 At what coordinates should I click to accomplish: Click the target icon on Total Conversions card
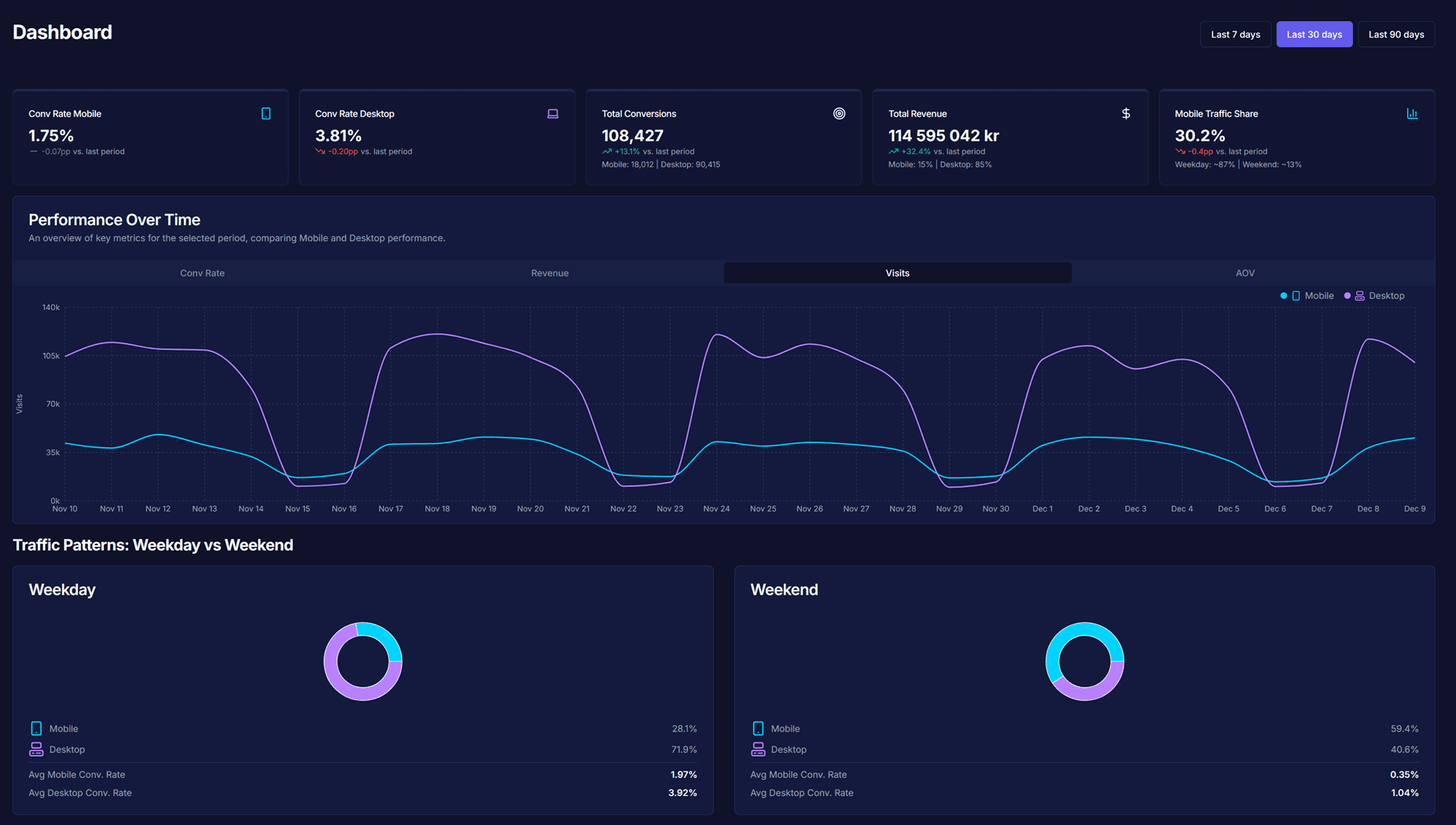(x=839, y=113)
